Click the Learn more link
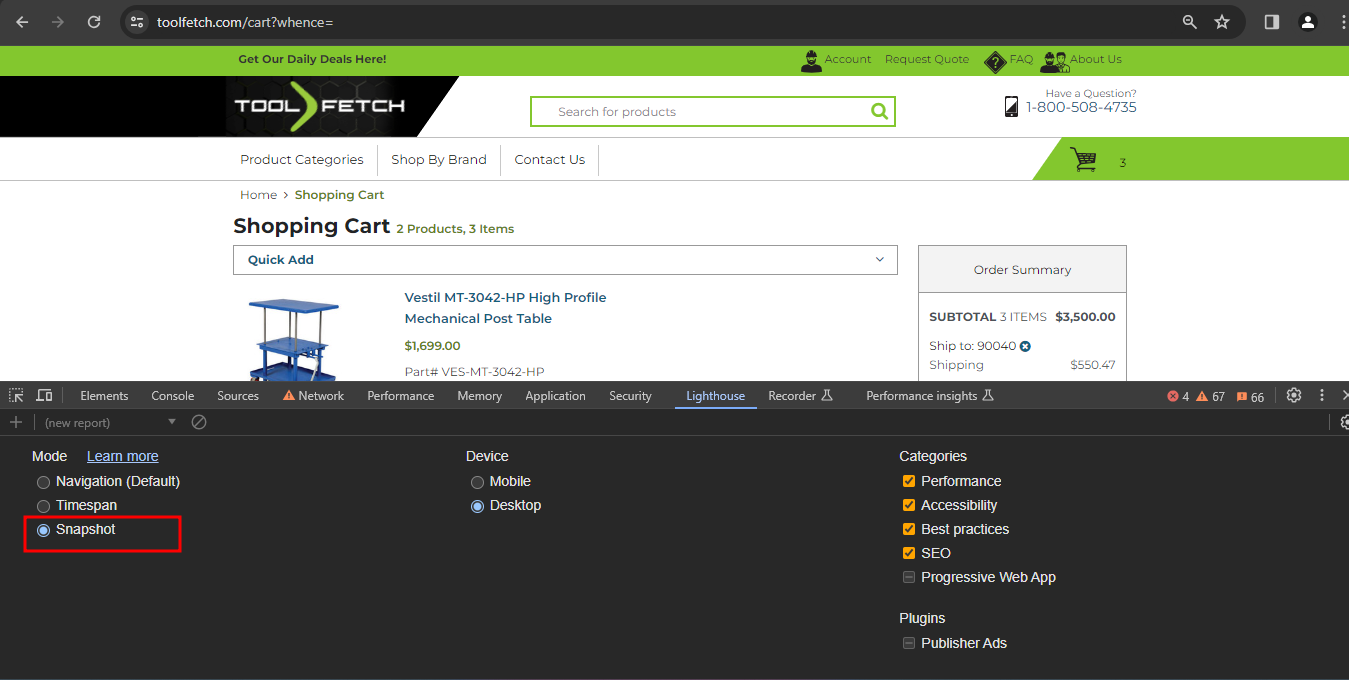The width and height of the screenshot is (1349, 680). pos(122,456)
